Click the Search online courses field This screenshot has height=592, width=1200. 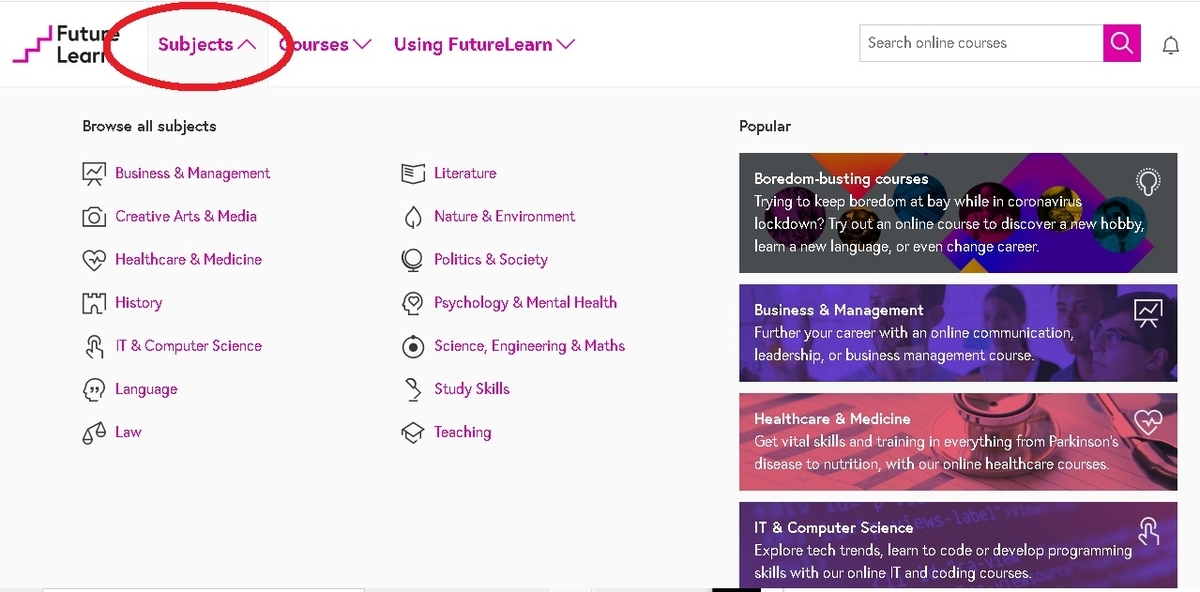(x=981, y=43)
